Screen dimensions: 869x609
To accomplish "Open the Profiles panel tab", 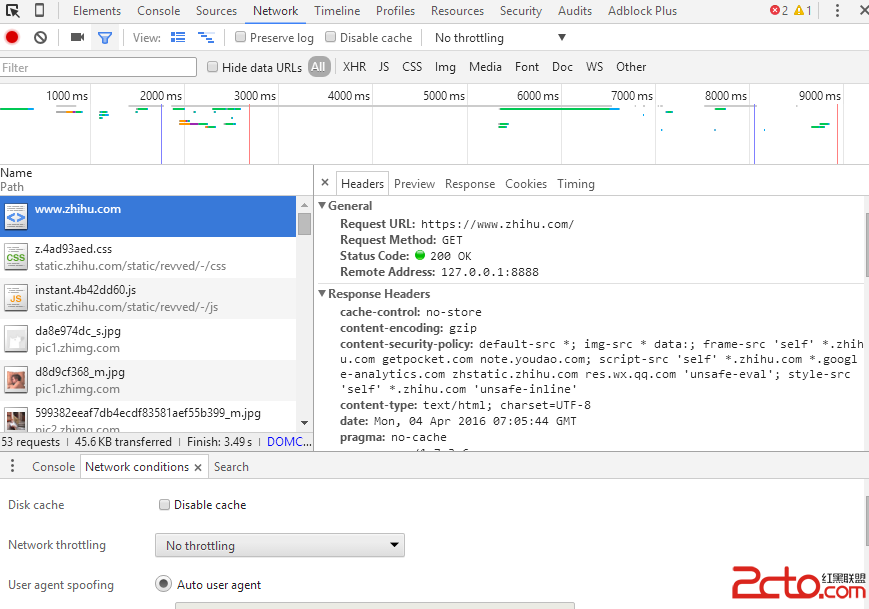I will [x=395, y=11].
